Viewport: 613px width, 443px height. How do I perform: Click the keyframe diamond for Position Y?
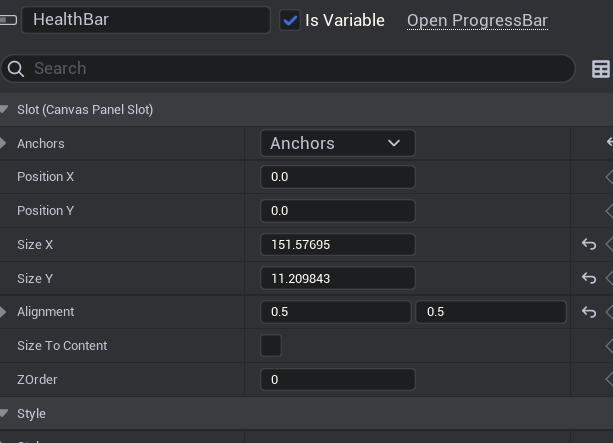(609, 211)
